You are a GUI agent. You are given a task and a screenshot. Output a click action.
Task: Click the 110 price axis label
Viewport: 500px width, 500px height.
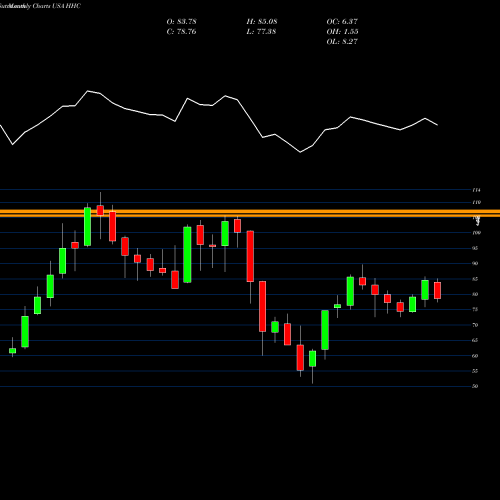click(x=476, y=202)
